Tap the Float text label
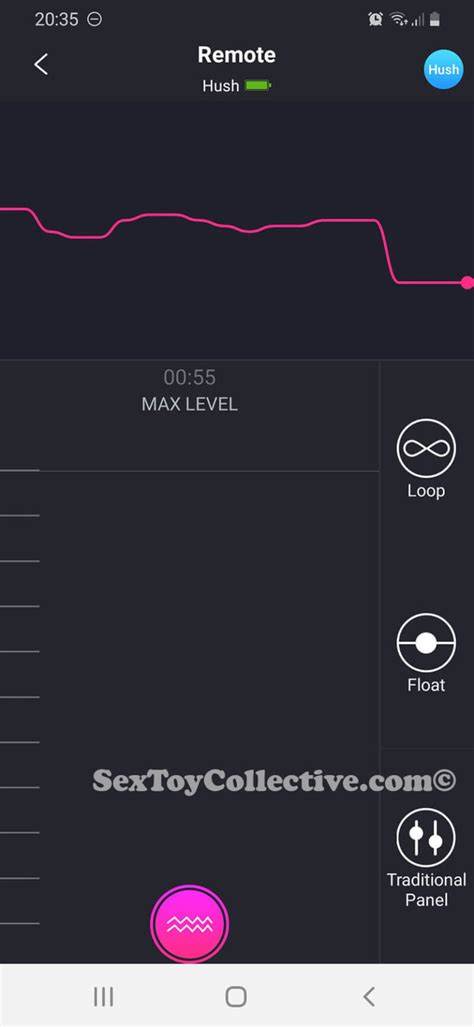This screenshot has width=474, height=1027. click(x=426, y=685)
